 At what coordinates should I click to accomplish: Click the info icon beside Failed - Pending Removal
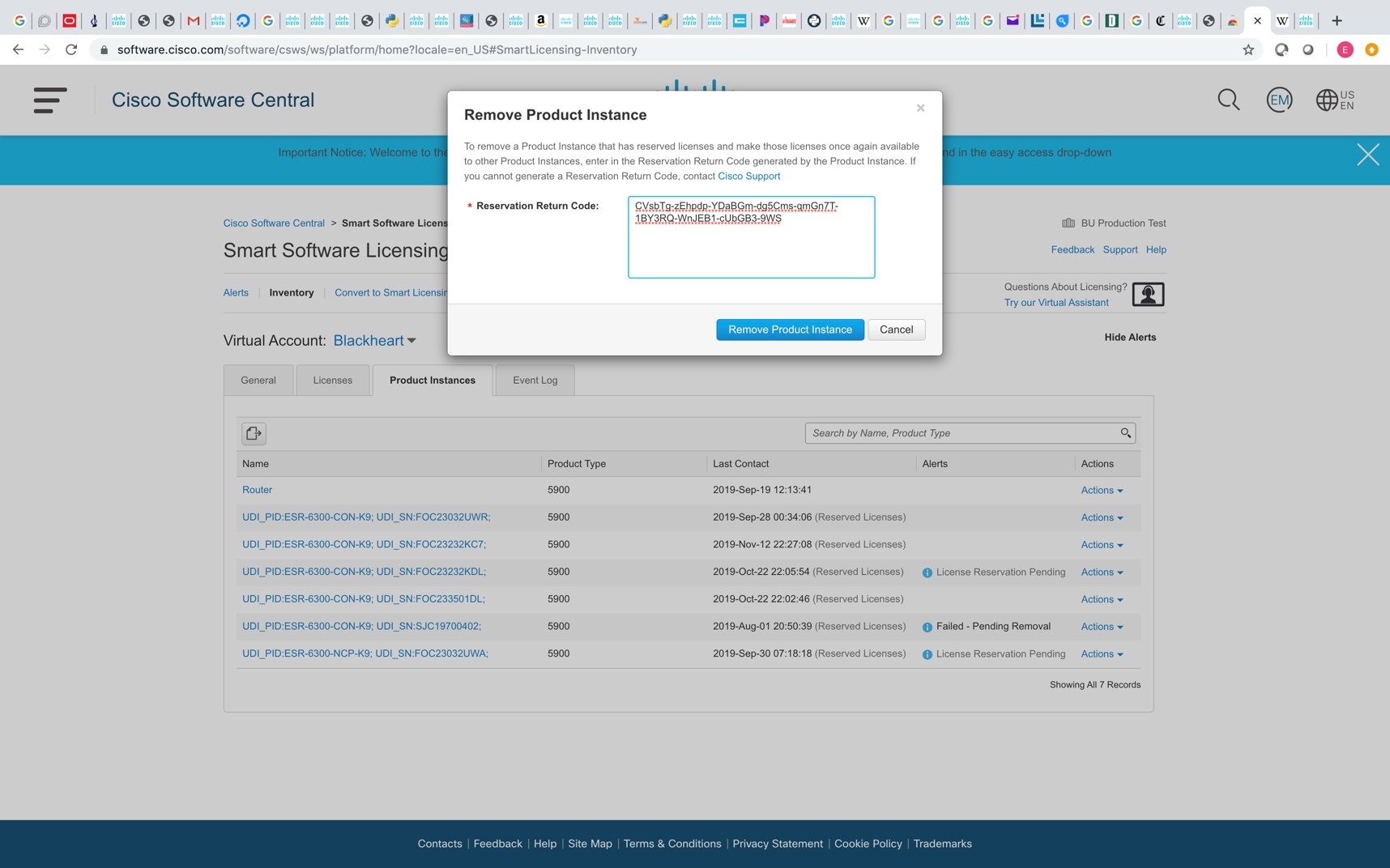(x=927, y=627)
